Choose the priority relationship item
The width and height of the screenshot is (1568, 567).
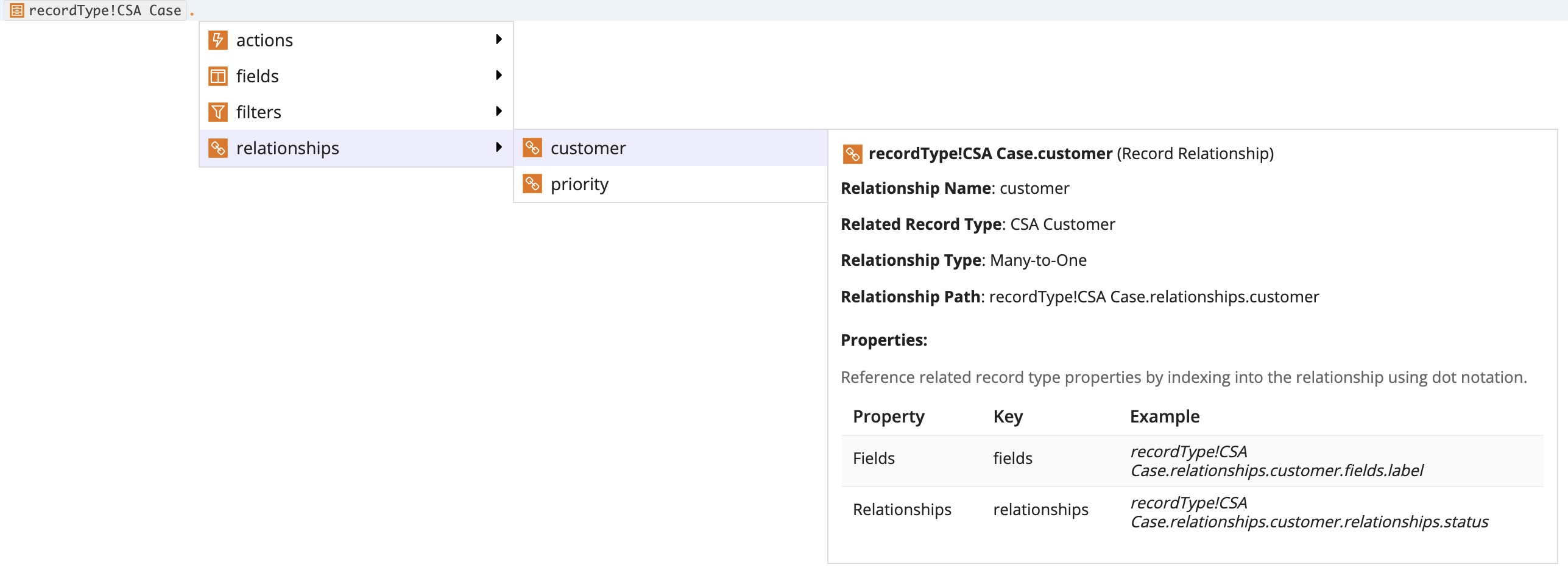[671, 184]
